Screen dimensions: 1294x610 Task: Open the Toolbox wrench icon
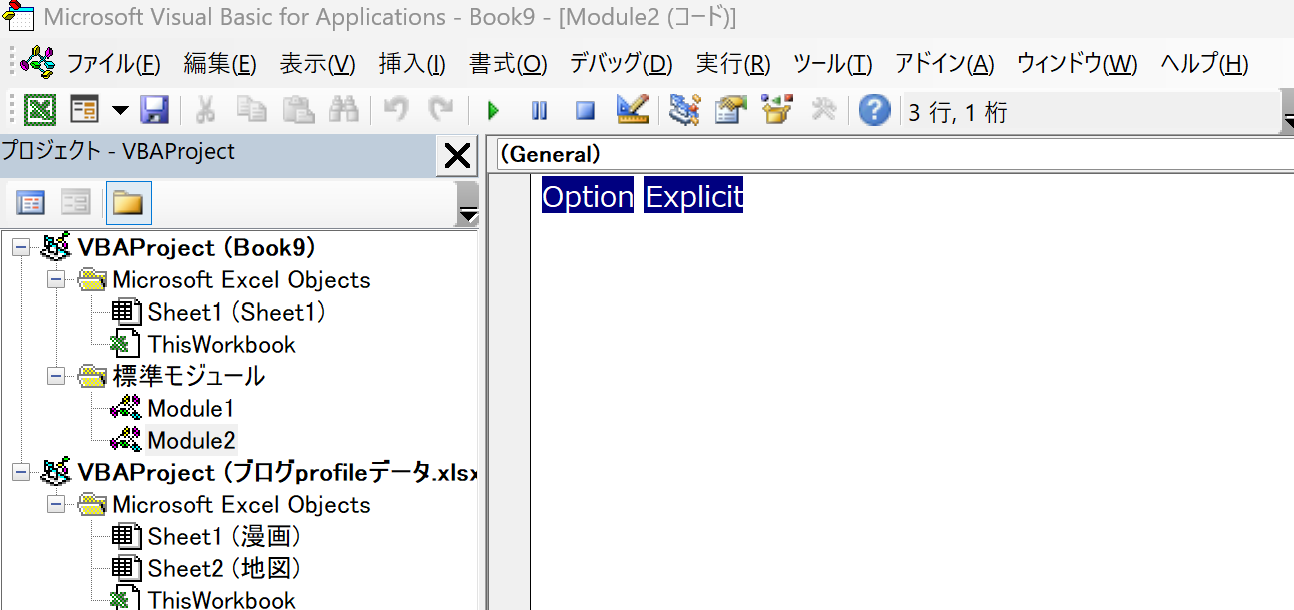[823, 110]
